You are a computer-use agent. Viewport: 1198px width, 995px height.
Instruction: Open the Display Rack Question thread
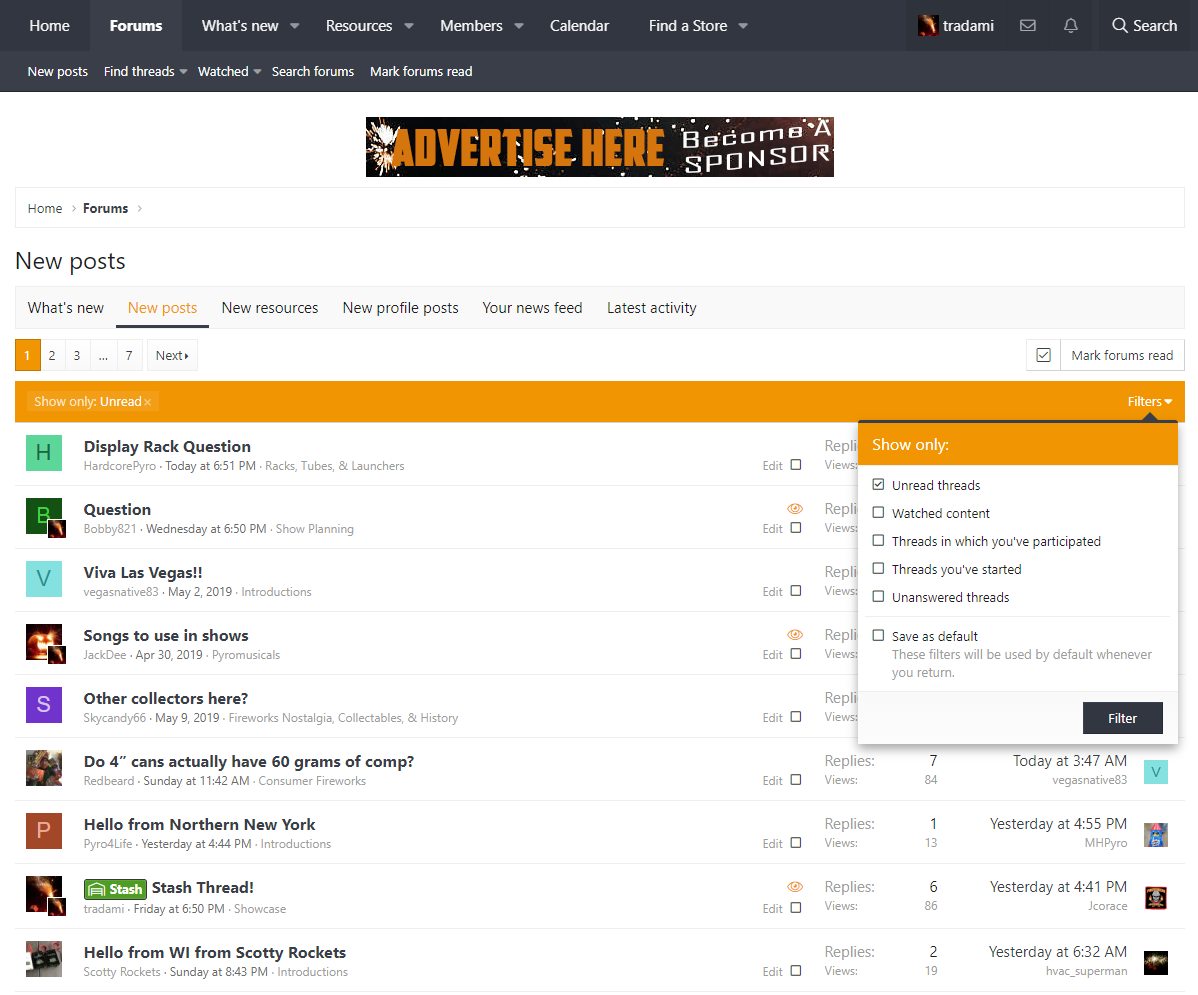pos(167,446)
